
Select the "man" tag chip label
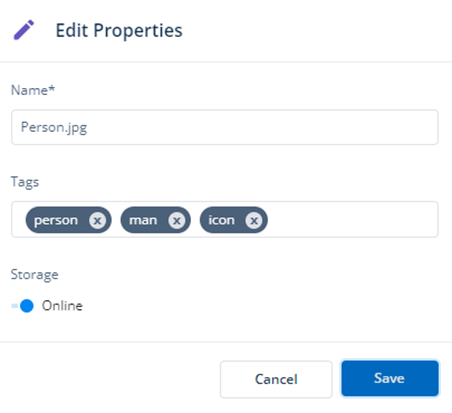click(x=143, y=220)
